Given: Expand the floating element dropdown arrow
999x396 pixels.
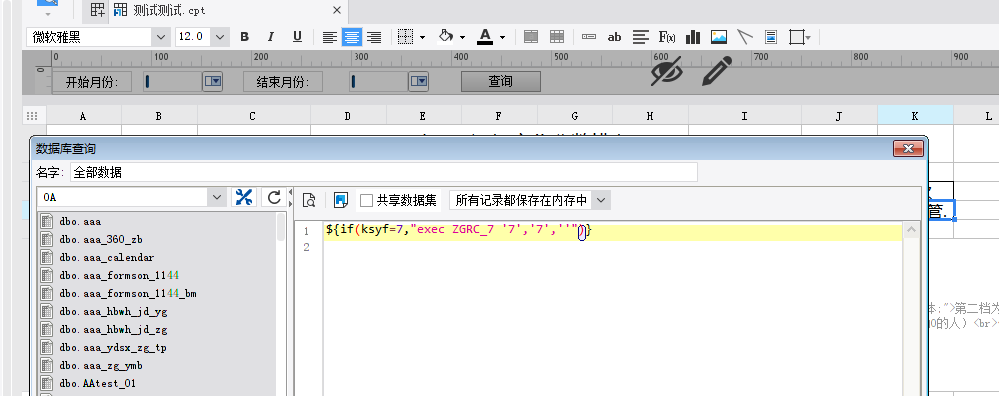Looking at the screenshot, I should point(809,38).
